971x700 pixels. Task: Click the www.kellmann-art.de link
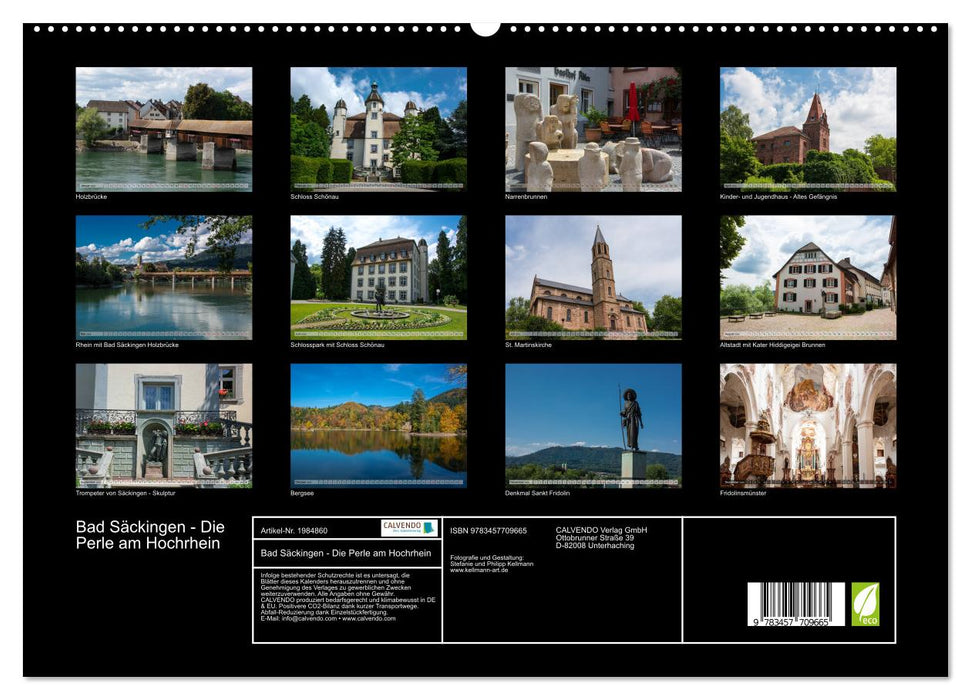tap(477, 571)
